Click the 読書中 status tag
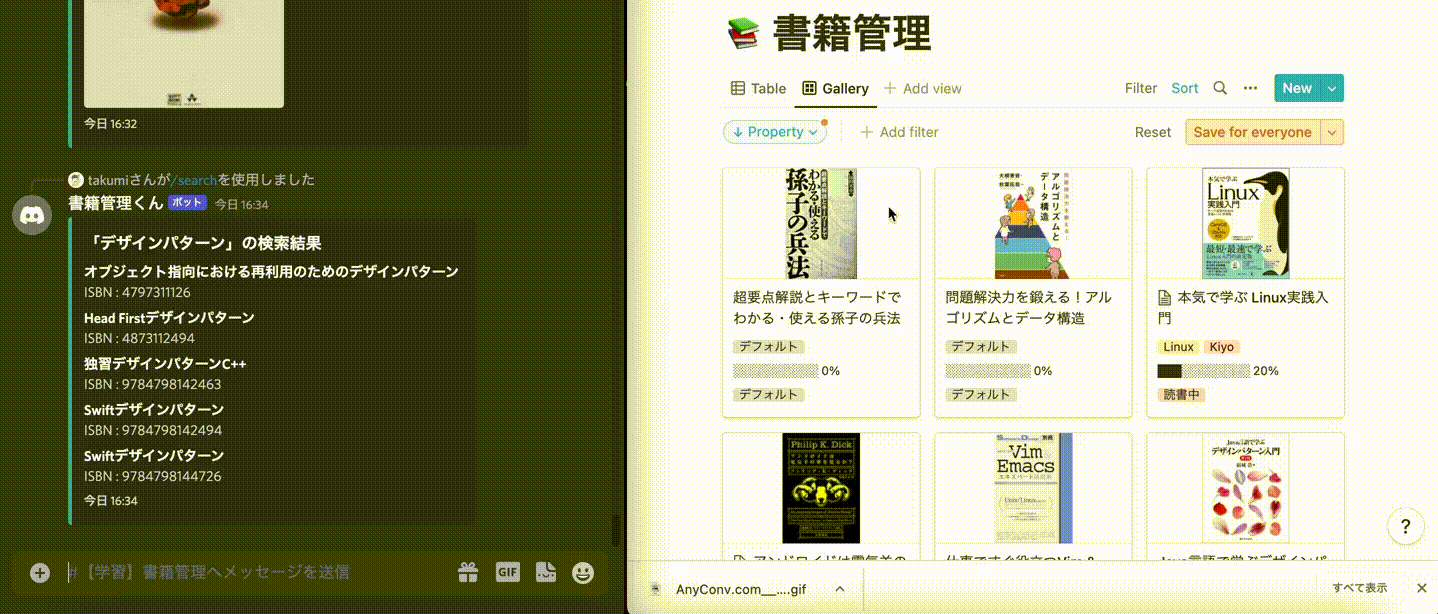 click(1181, 395)
